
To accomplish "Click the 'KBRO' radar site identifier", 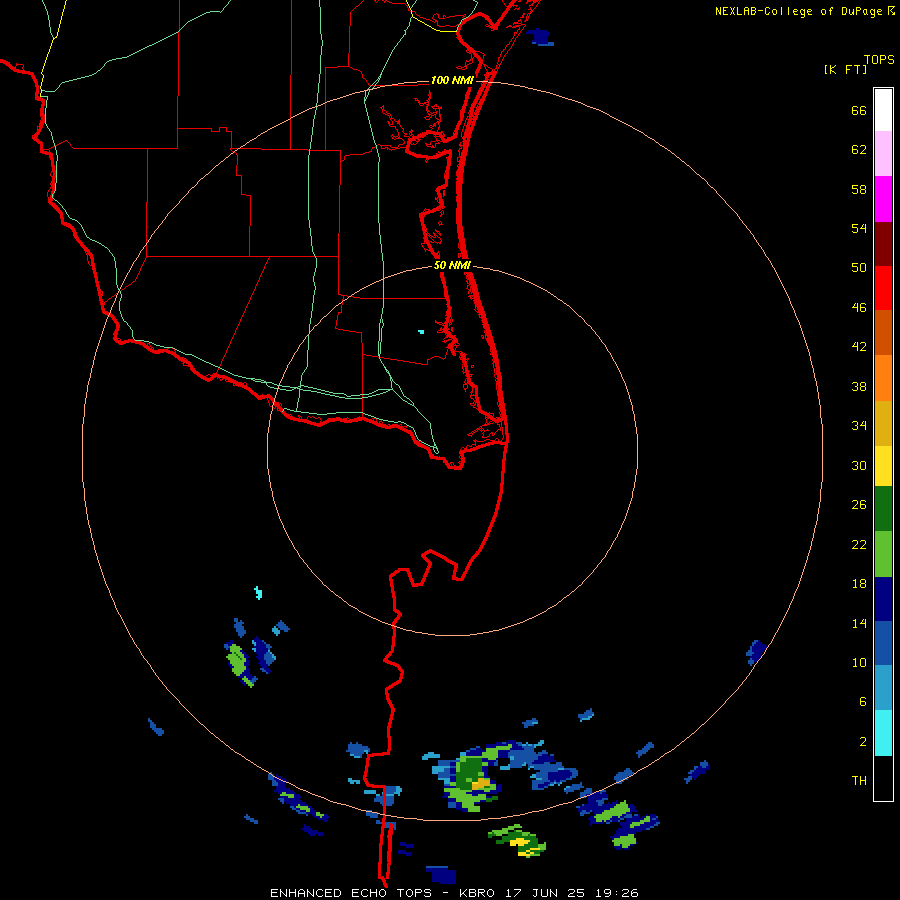I will 477,893.
